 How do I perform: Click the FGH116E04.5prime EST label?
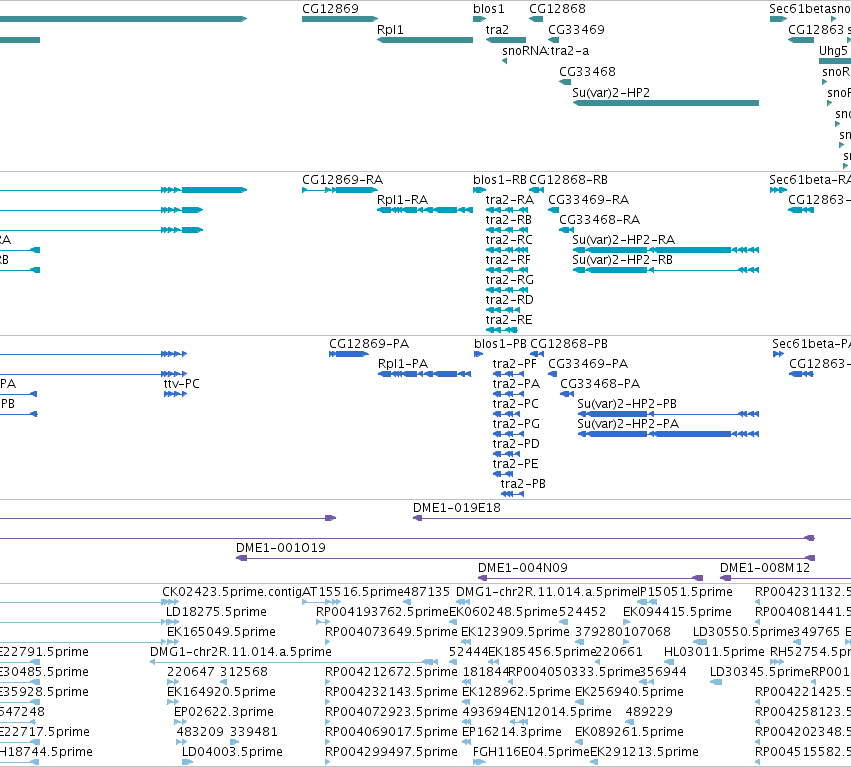tap(531, 752)
